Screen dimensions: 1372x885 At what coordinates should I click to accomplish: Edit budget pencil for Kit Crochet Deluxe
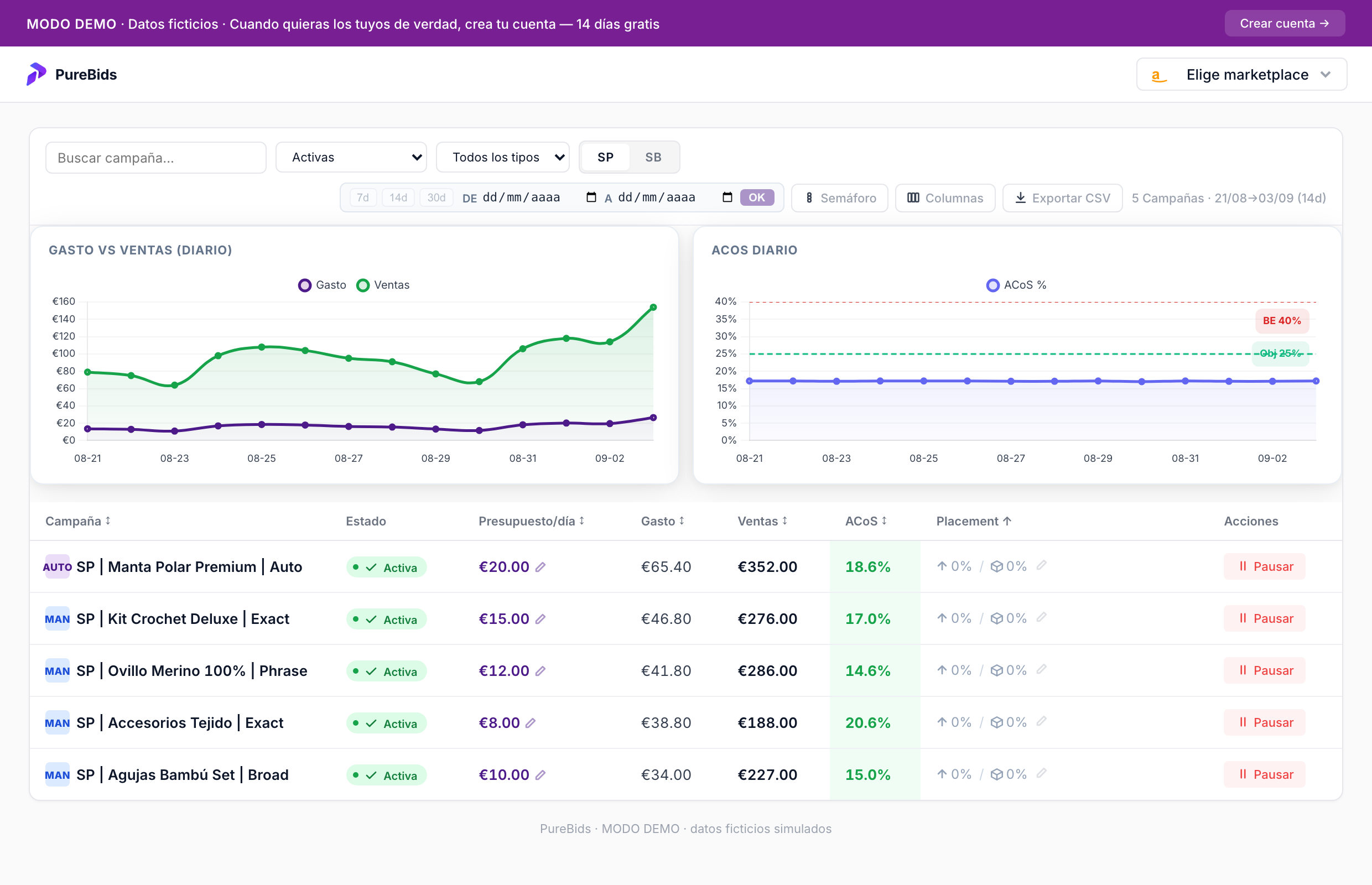(x=541, y=619)
